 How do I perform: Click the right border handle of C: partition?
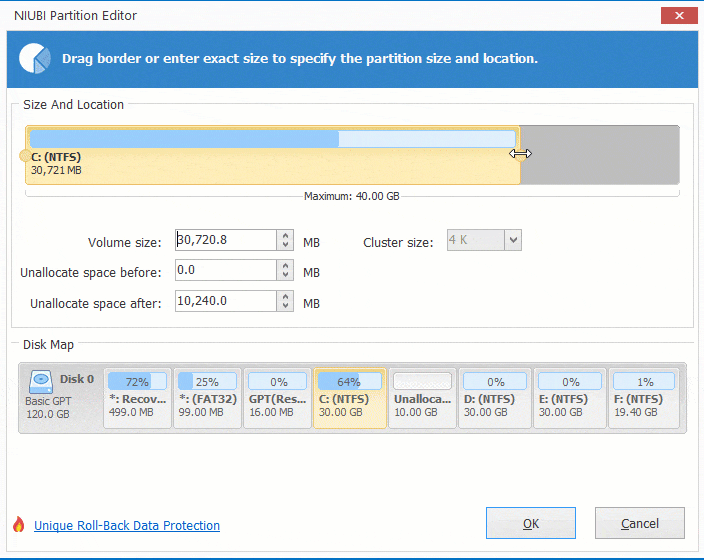[x=520, y=154]
